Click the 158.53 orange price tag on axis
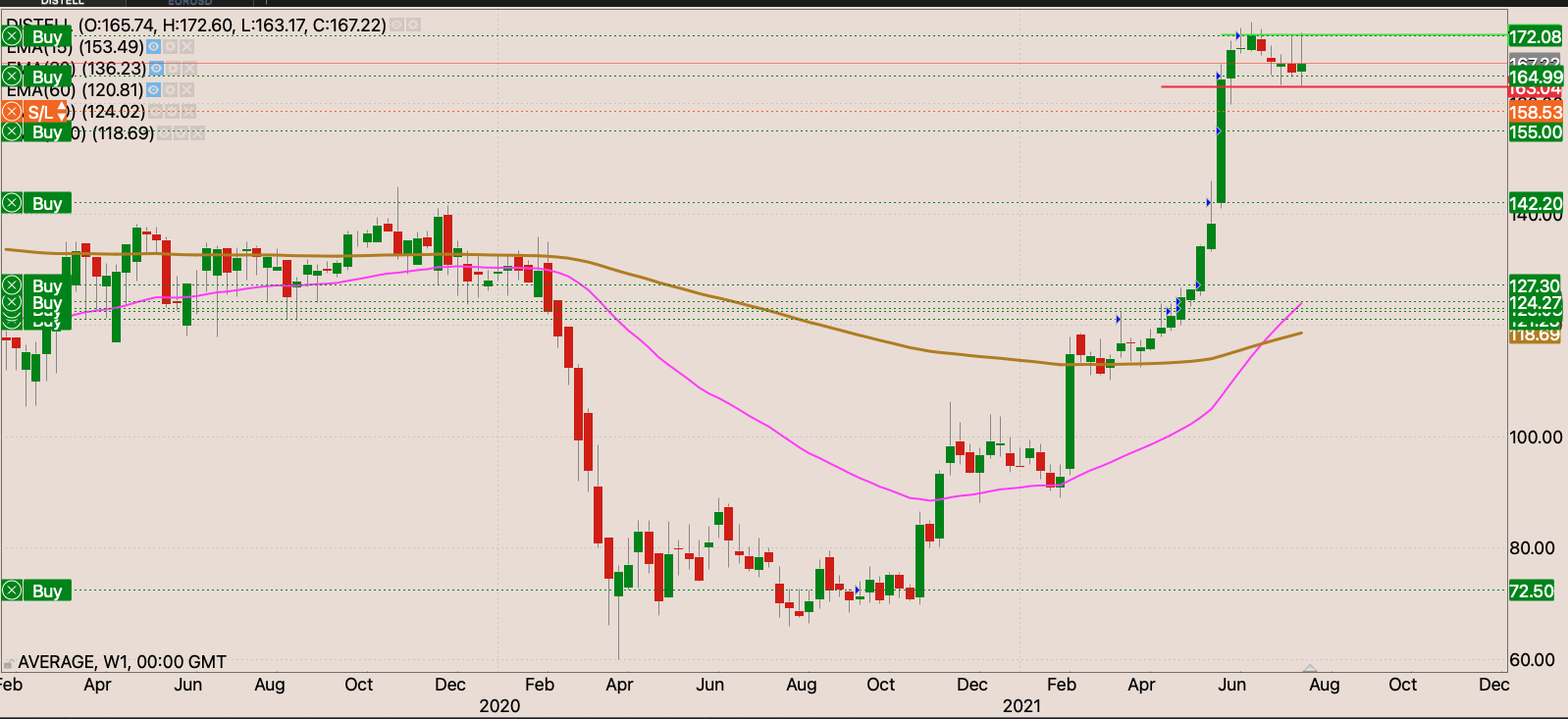 point(1536,113)
